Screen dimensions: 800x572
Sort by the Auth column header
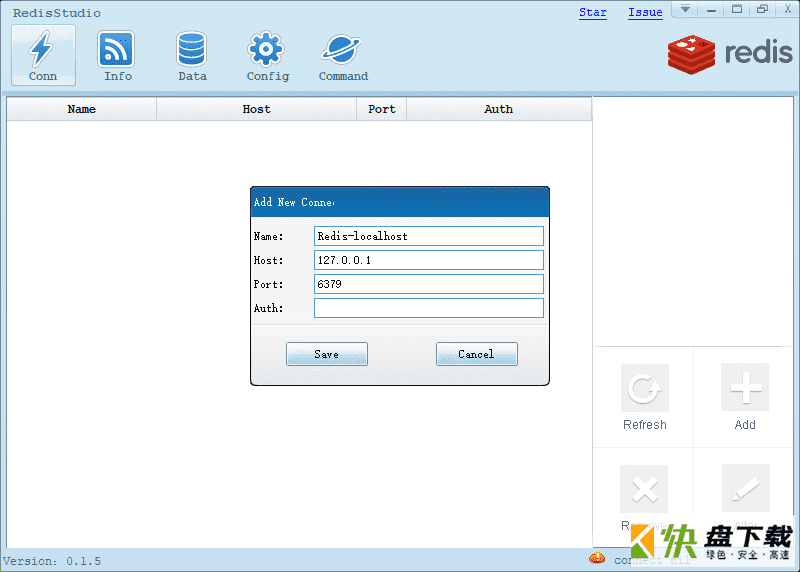point(498,109)
